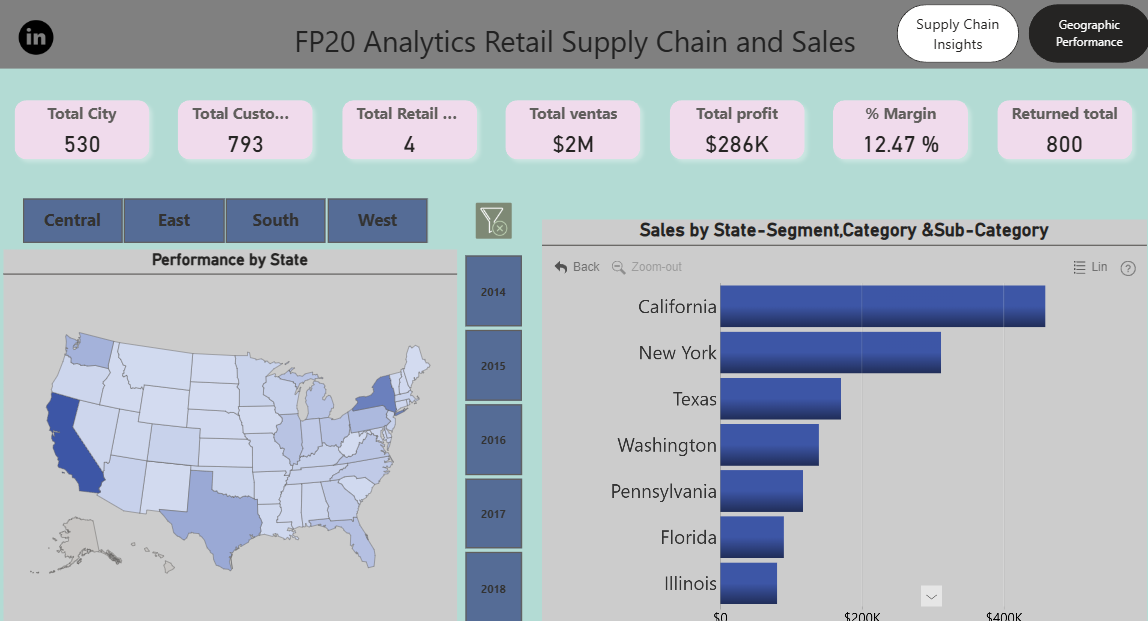Open the chart help question icon

pyautogui.click(x=1128, y=268)
